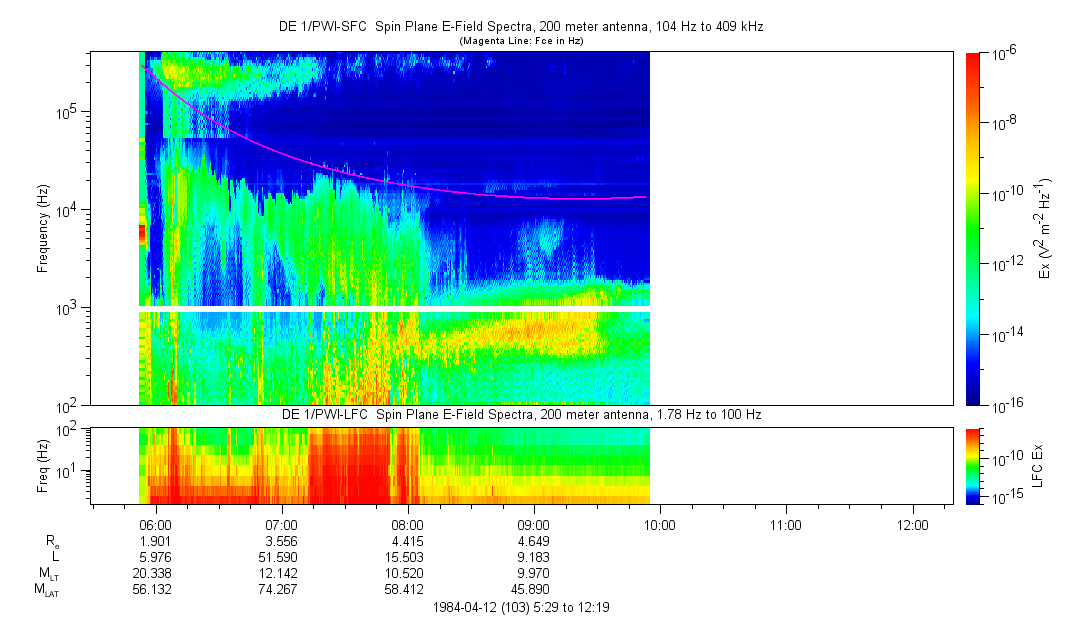
Task: Click the Freq (Hz) label of lower panel
Action: point(43,466)
